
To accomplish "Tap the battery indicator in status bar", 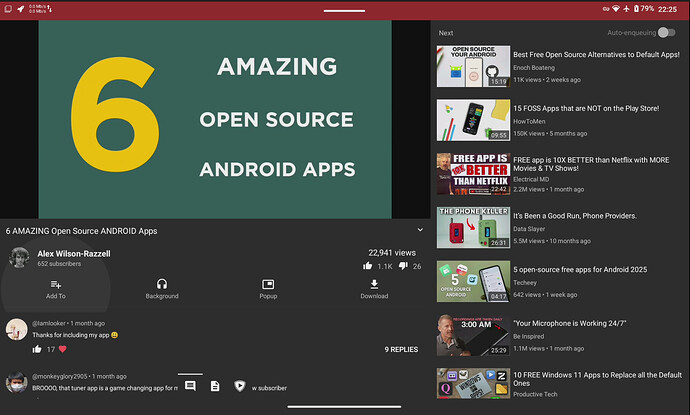I will click(637, 8).
